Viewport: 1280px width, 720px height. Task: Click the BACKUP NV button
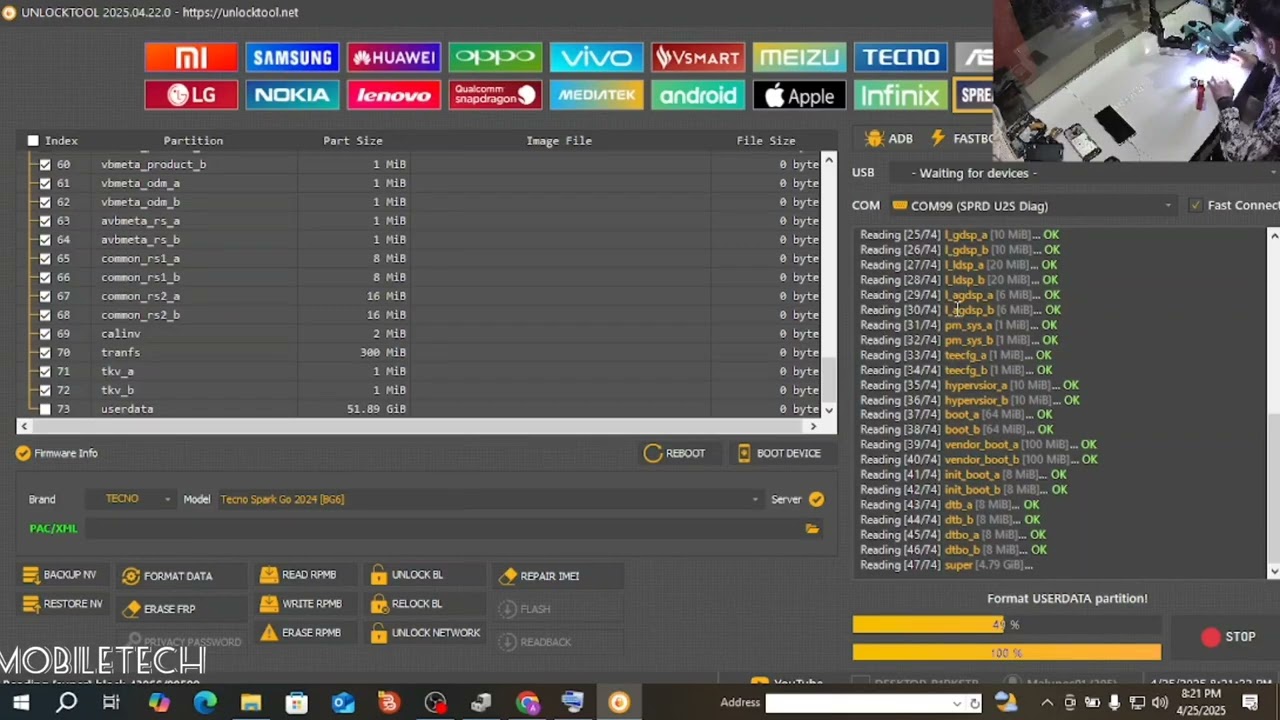click(60, 575)
